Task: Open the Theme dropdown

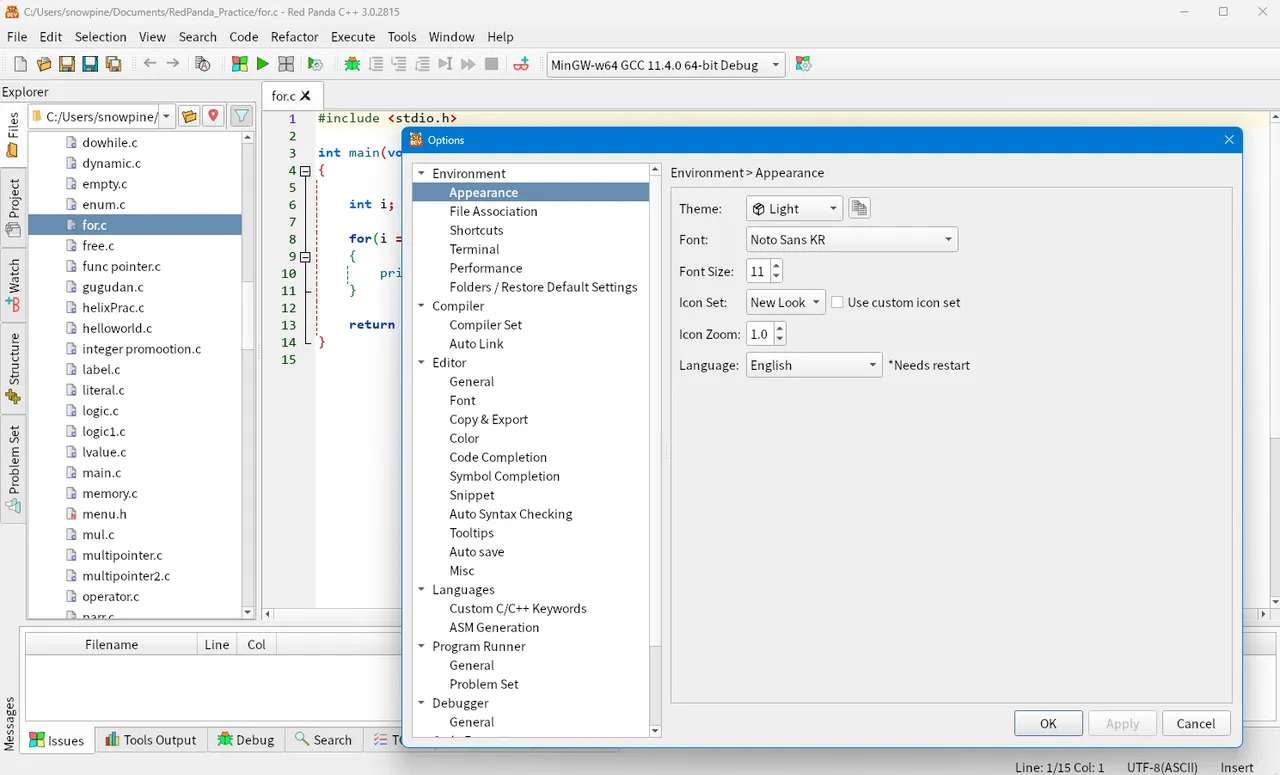Action: (793, 208)
